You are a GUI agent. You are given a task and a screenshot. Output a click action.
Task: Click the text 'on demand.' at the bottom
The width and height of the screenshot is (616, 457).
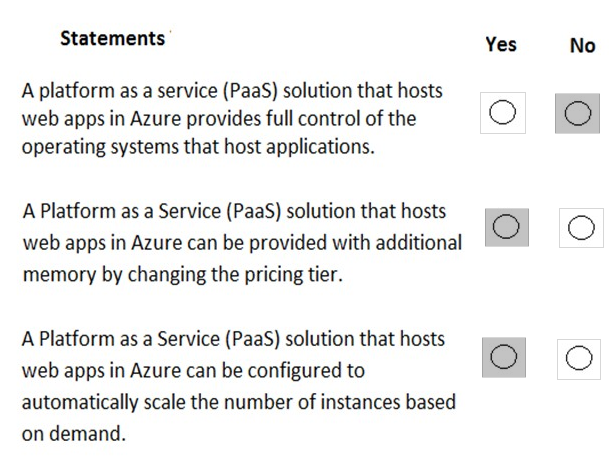tap(73, 434)
